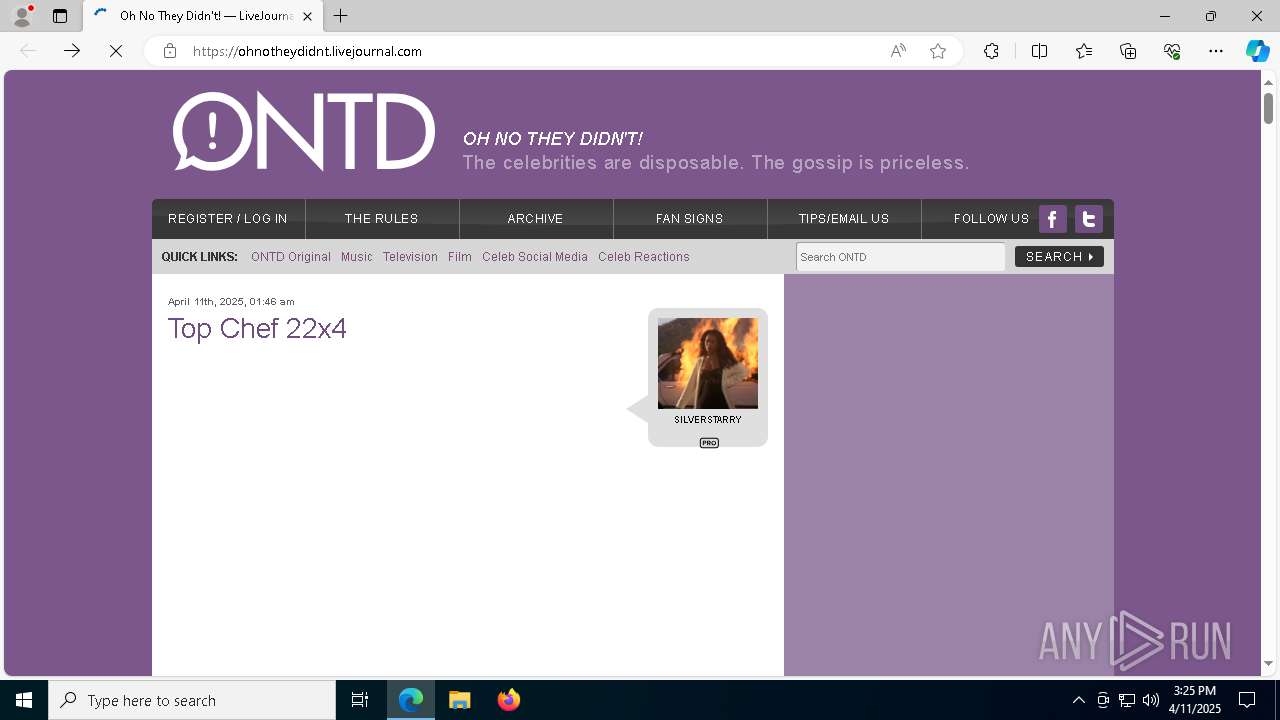This screenshot has width=1280, height=720.
Task: Open the tab actions menu icon
Action: click(60, 16)
